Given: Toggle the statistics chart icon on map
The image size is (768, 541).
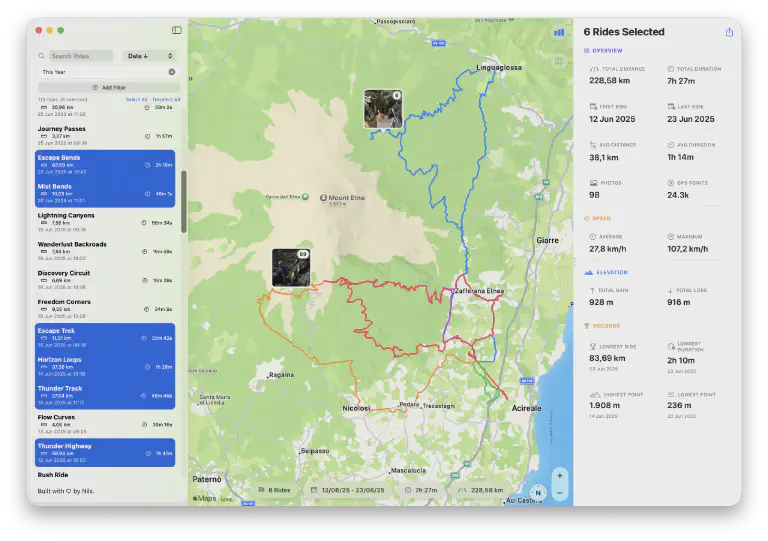Looking at the screenshot, I should click(558, 32).
